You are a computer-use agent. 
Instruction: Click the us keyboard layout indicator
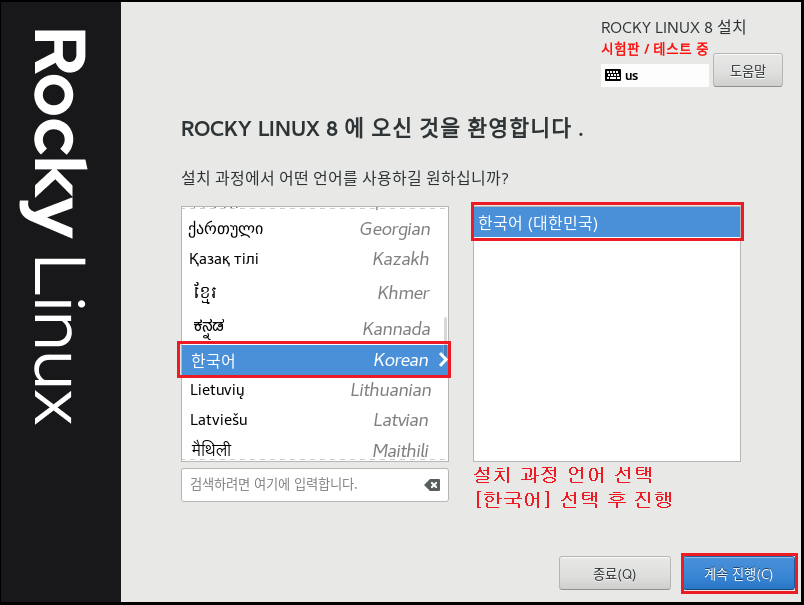[x=655, y=75]
